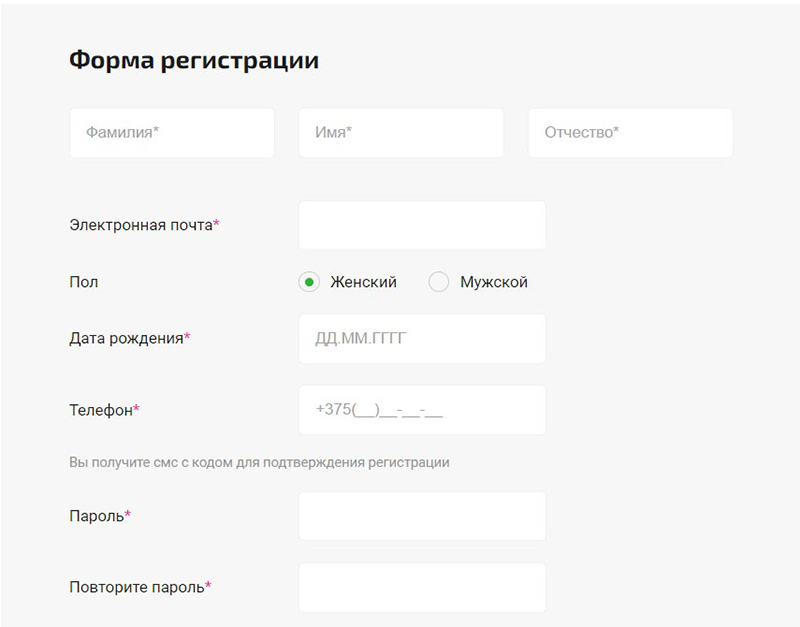
Task: Click the Пароль label text
Action: (97, 516)
